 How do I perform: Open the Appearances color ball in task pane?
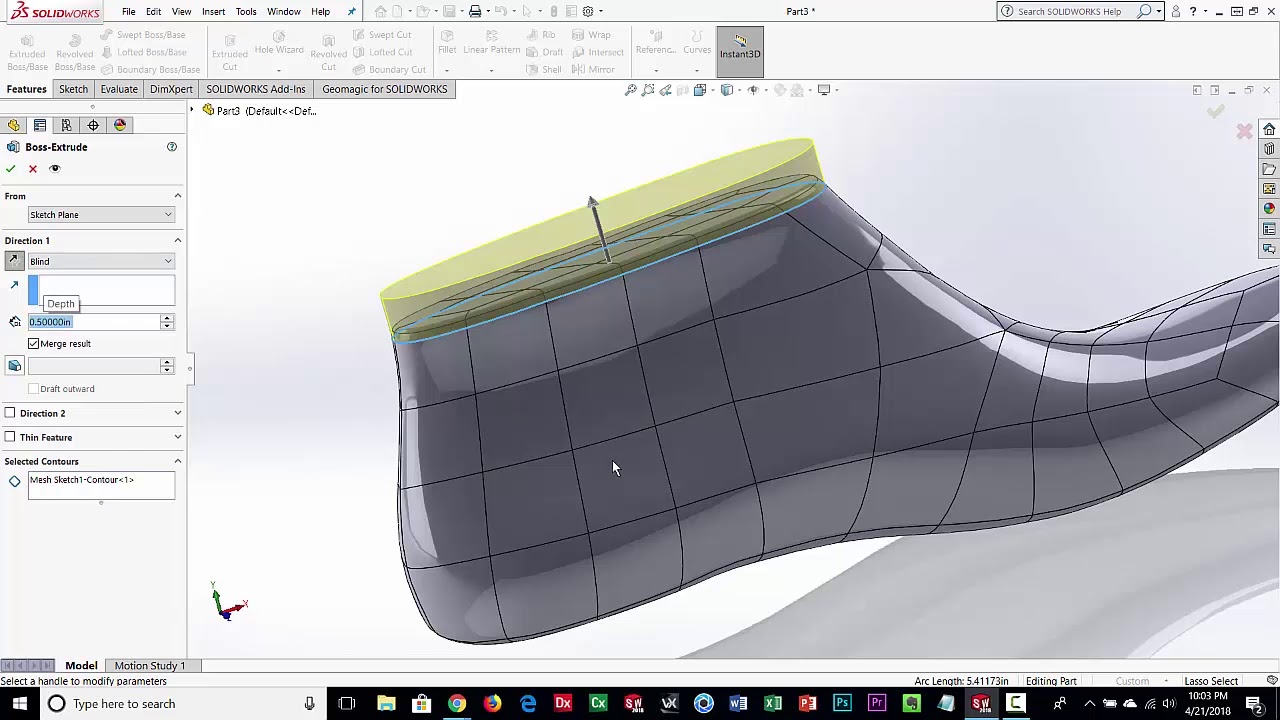tap(1269, 209)
